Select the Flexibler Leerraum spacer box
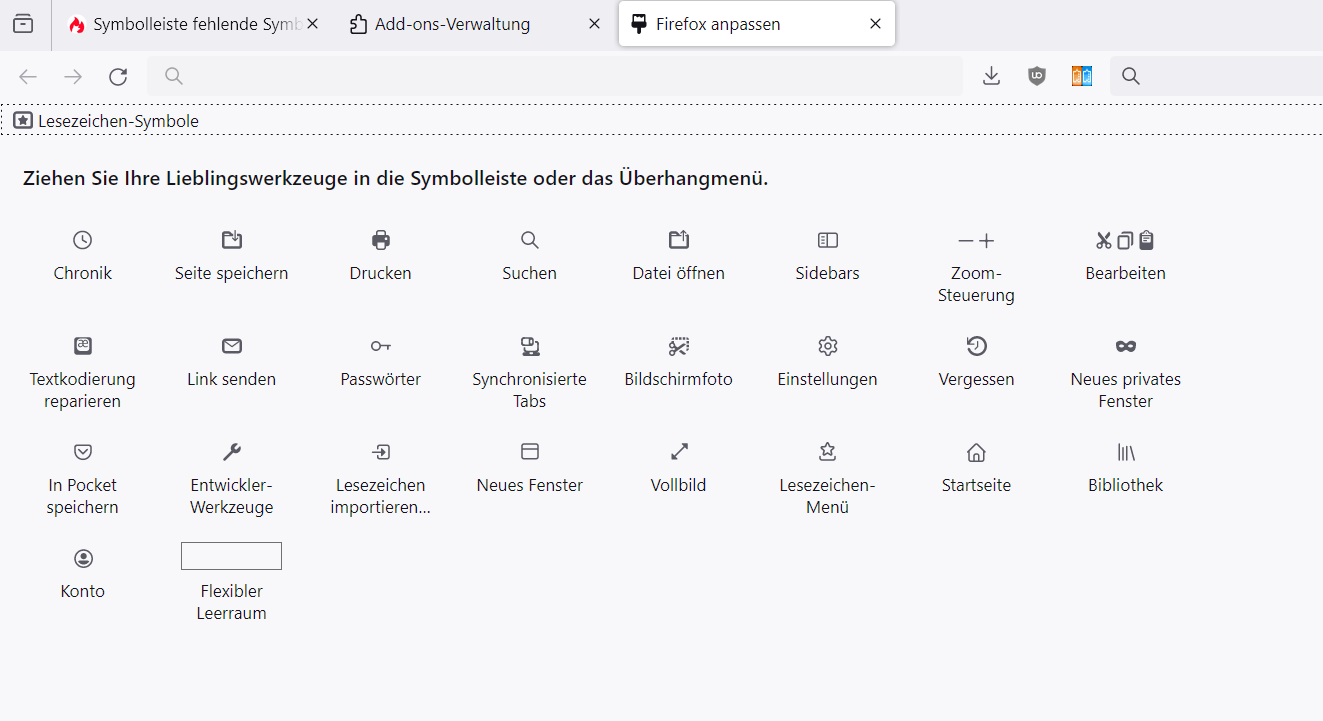 tap(231, 556)
